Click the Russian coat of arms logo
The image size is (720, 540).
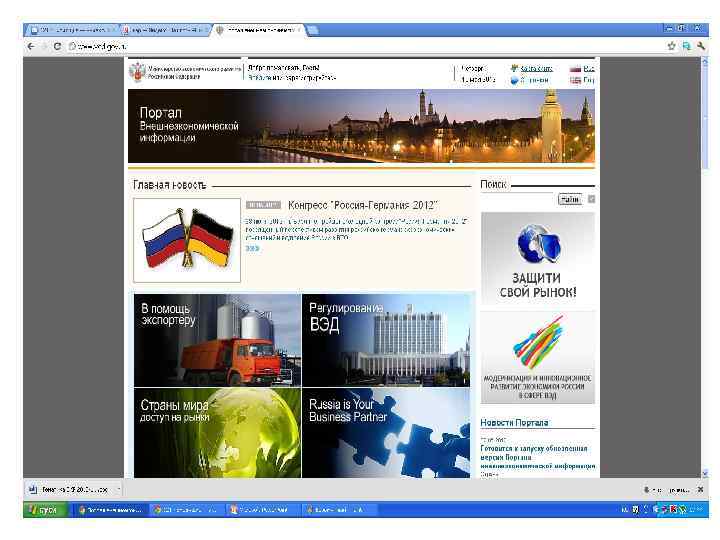pos(137,73)
